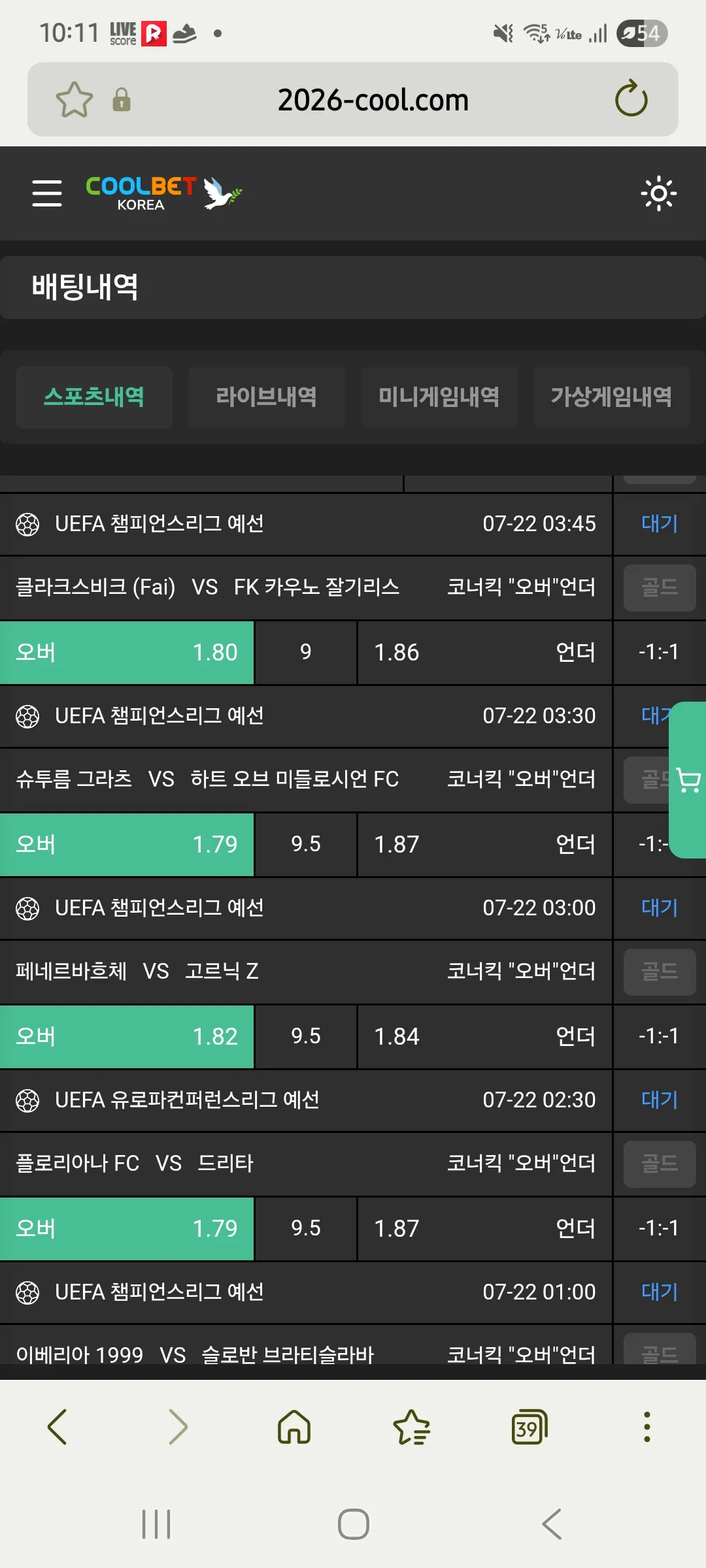The width and height of the screenshot is (706, 1568).
Task: Tap the 2026-cool.com address field
Action: [373, 100]
